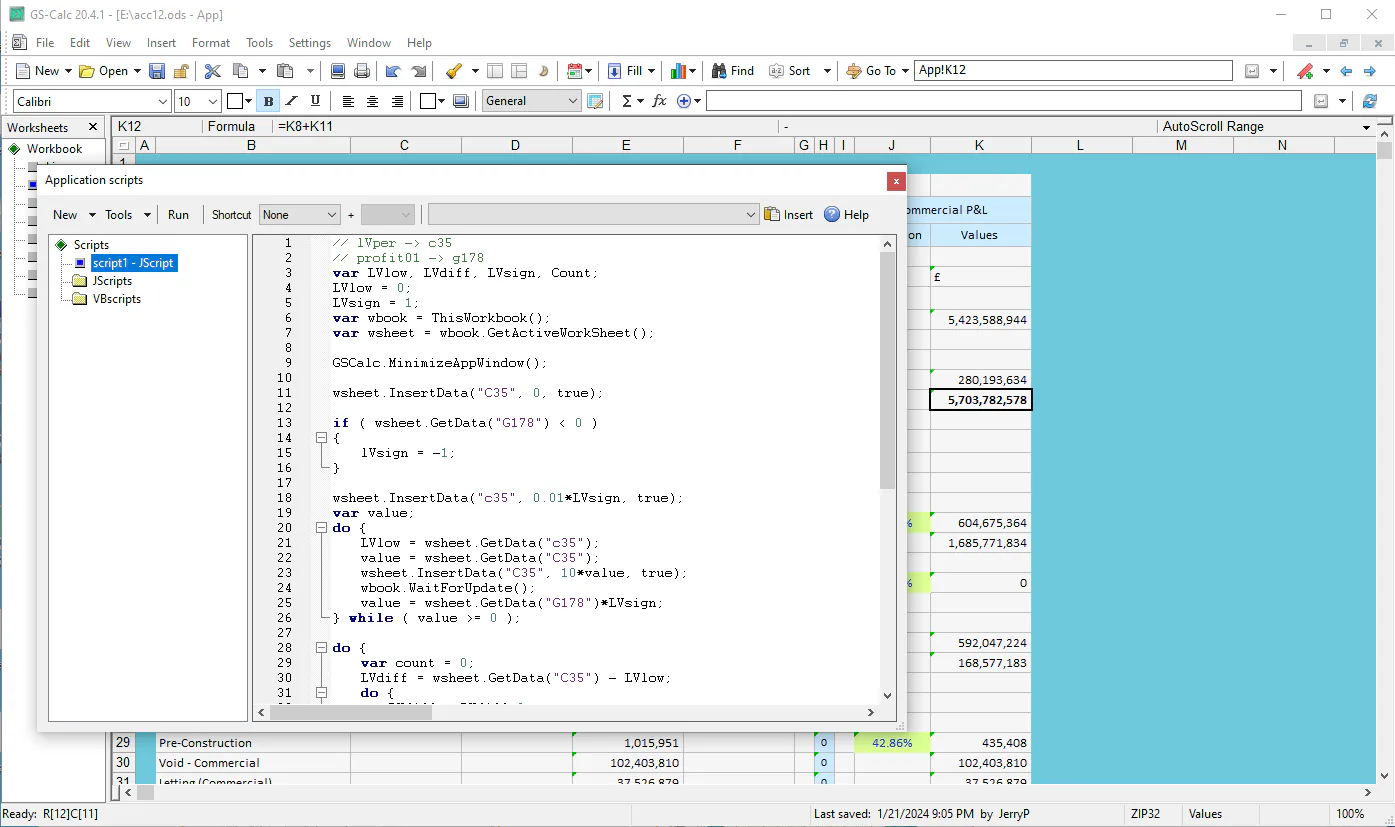Open the Settings menu
Image resolution: width=1395 pixels, height=827 pixels.
point(310,43)
